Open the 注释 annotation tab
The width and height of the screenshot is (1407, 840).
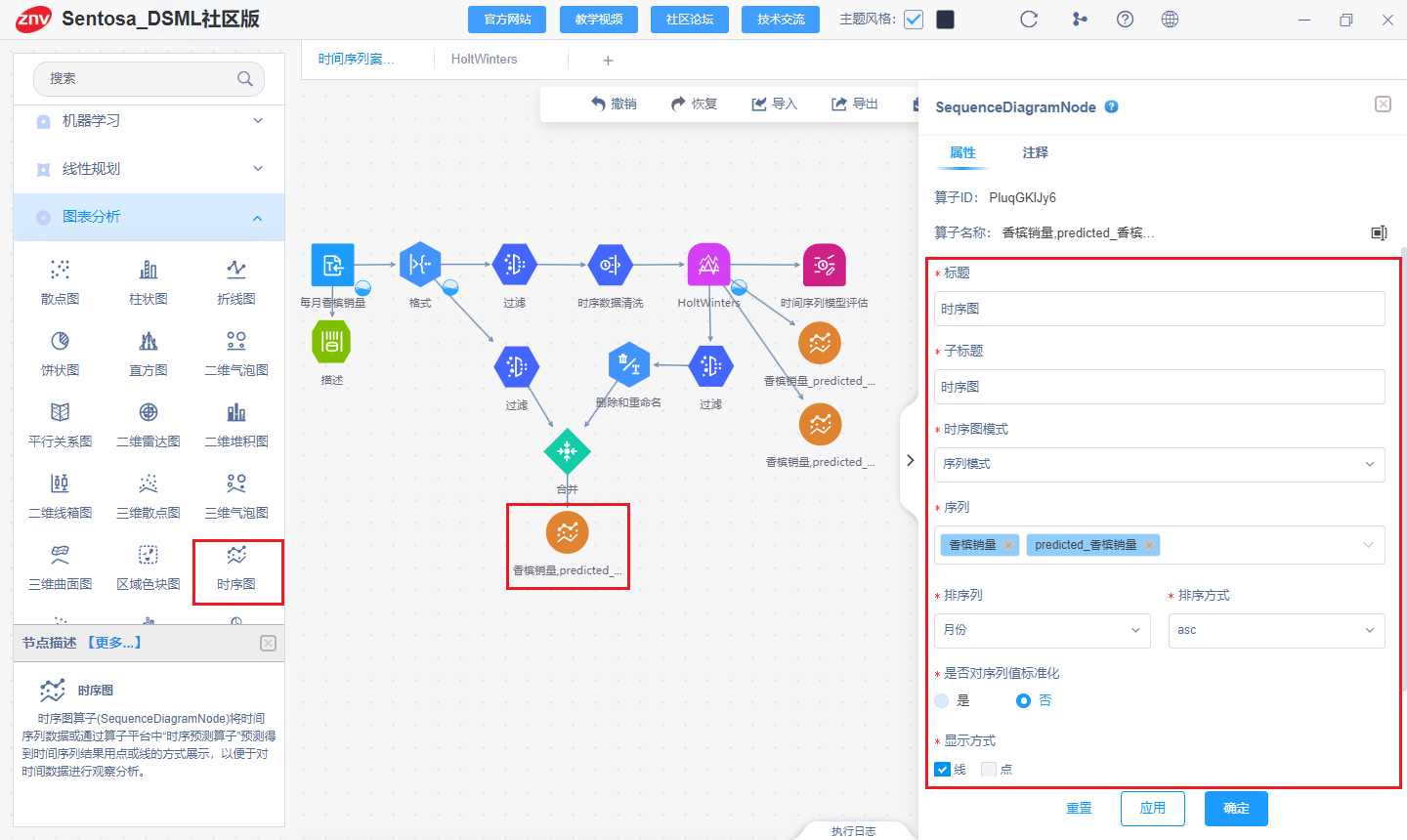coord(1035,152)
